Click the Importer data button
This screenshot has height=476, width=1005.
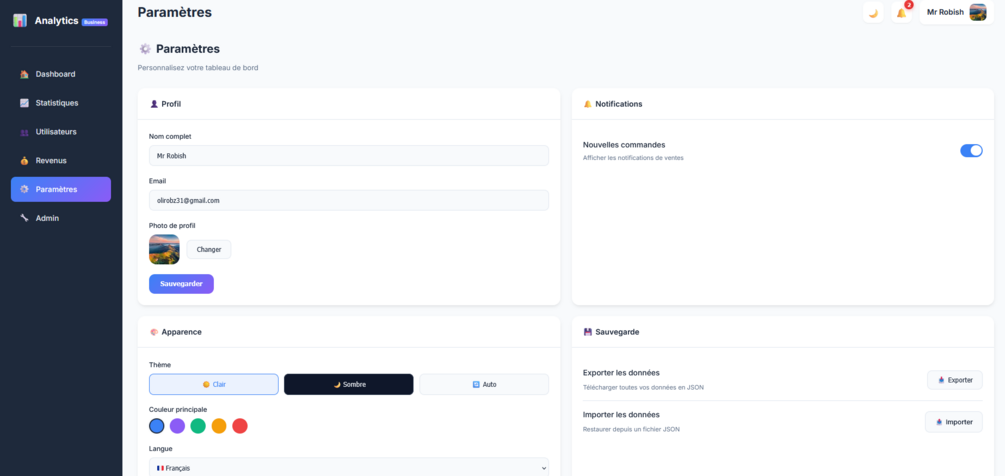[x=954, y=422]
